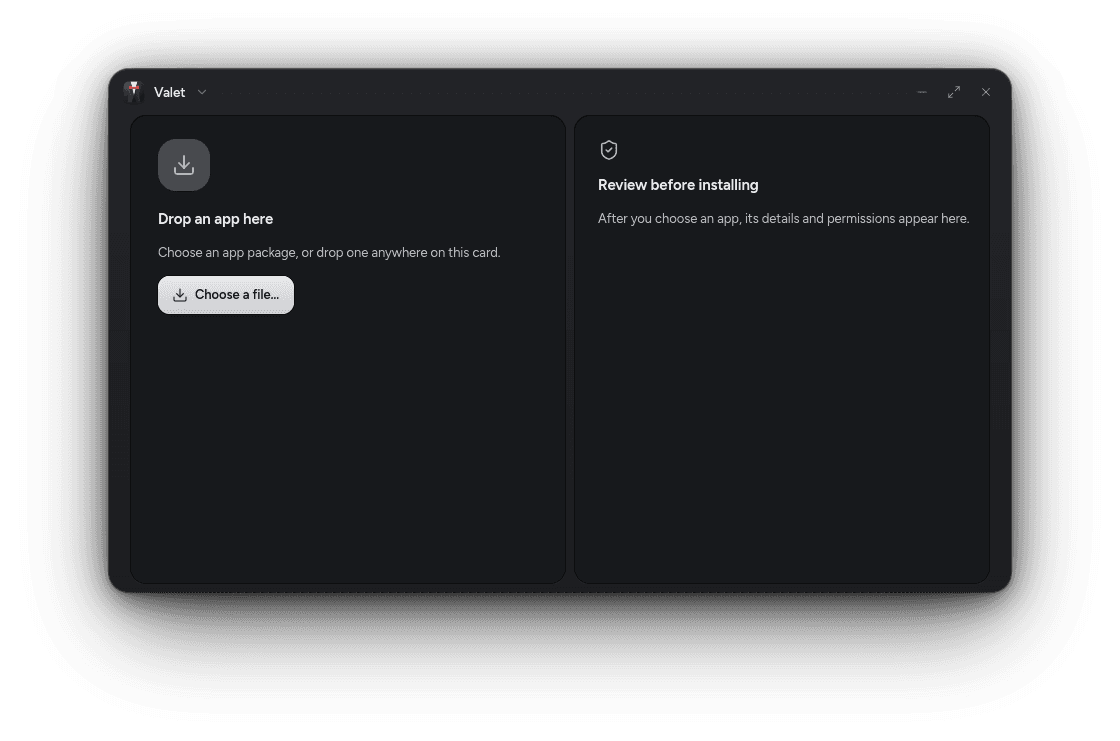1120x741 pixels.
Task: Expand the Valet title dropdown chevron
Action: 202,92
